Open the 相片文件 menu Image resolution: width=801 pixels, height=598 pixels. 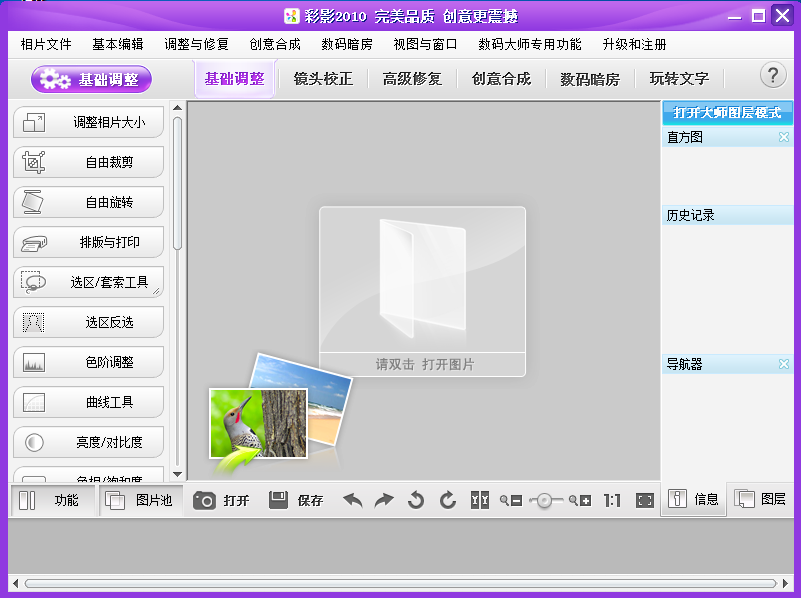pyautogui.click(x=46, y=44)
